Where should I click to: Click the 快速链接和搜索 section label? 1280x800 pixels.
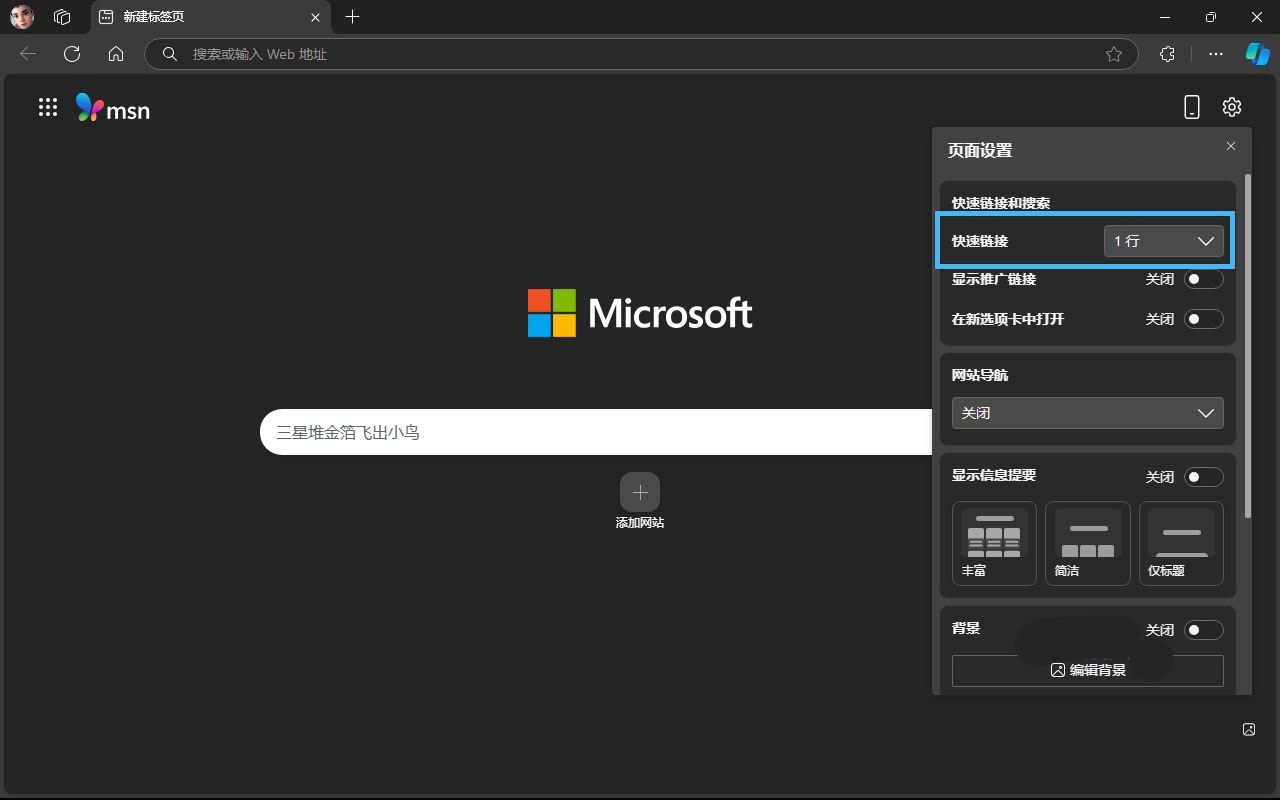(1001, 203)
